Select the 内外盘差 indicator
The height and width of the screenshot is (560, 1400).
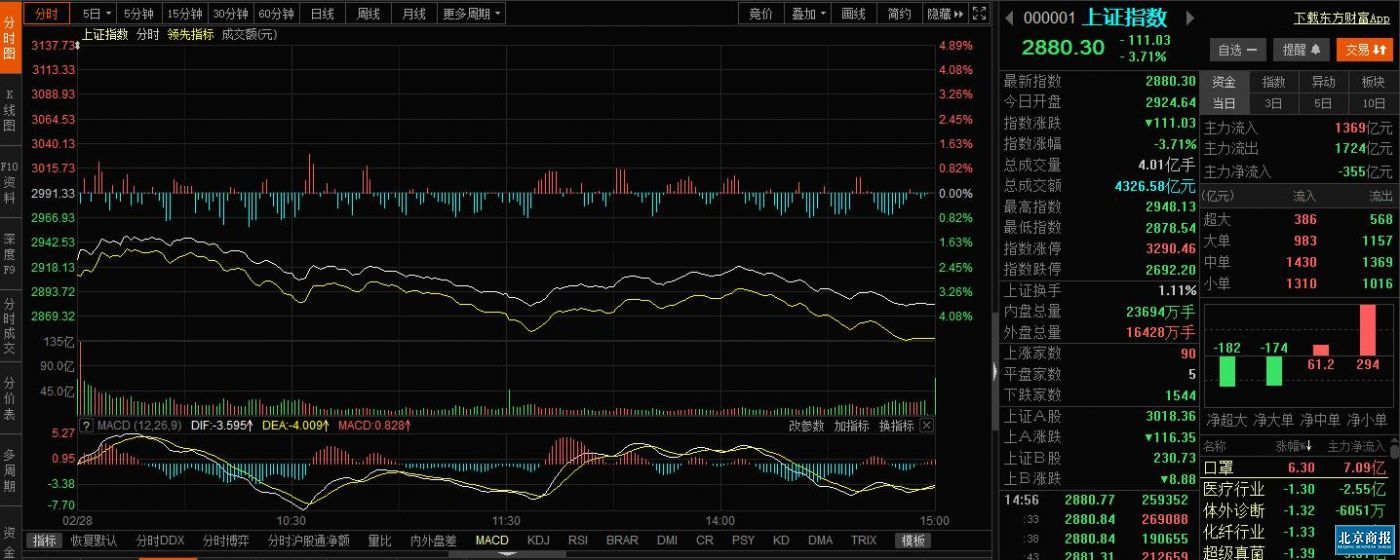coord(433,540)
